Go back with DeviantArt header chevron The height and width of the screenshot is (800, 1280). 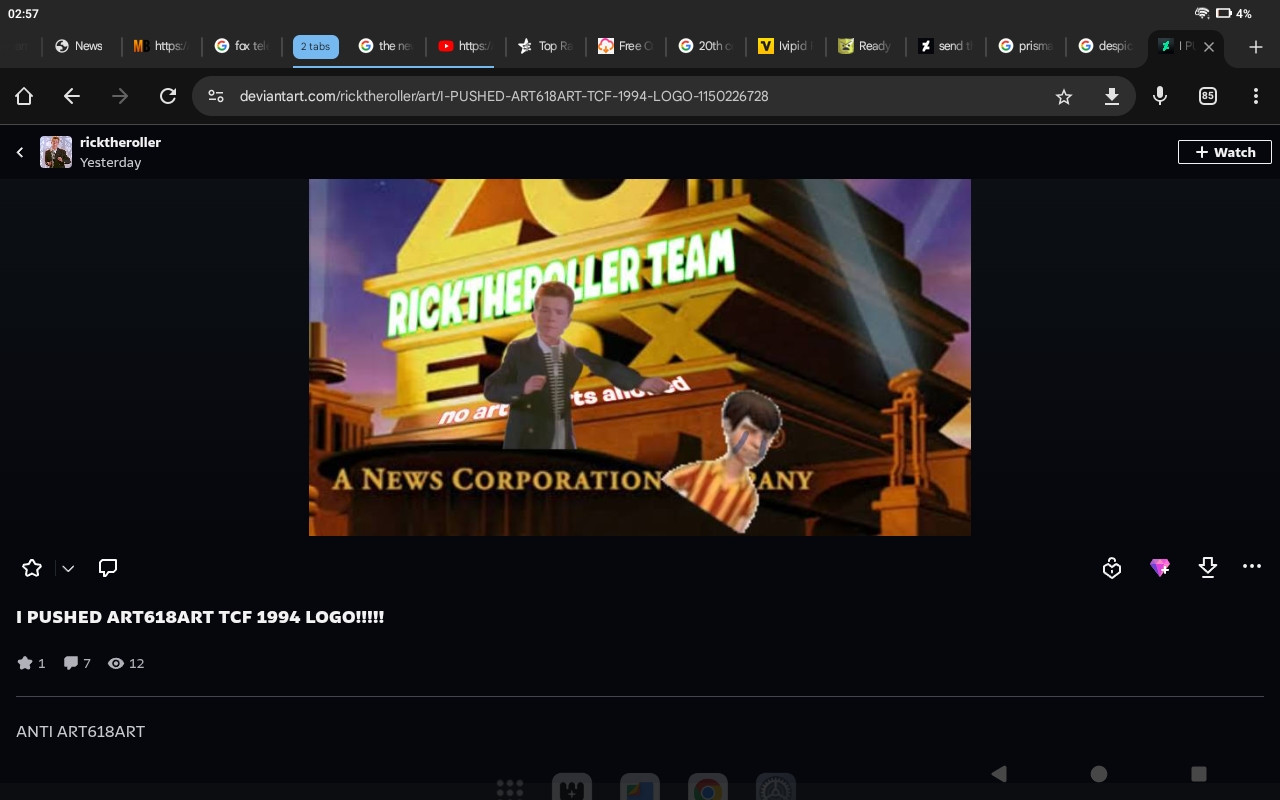tap(20, 152)
